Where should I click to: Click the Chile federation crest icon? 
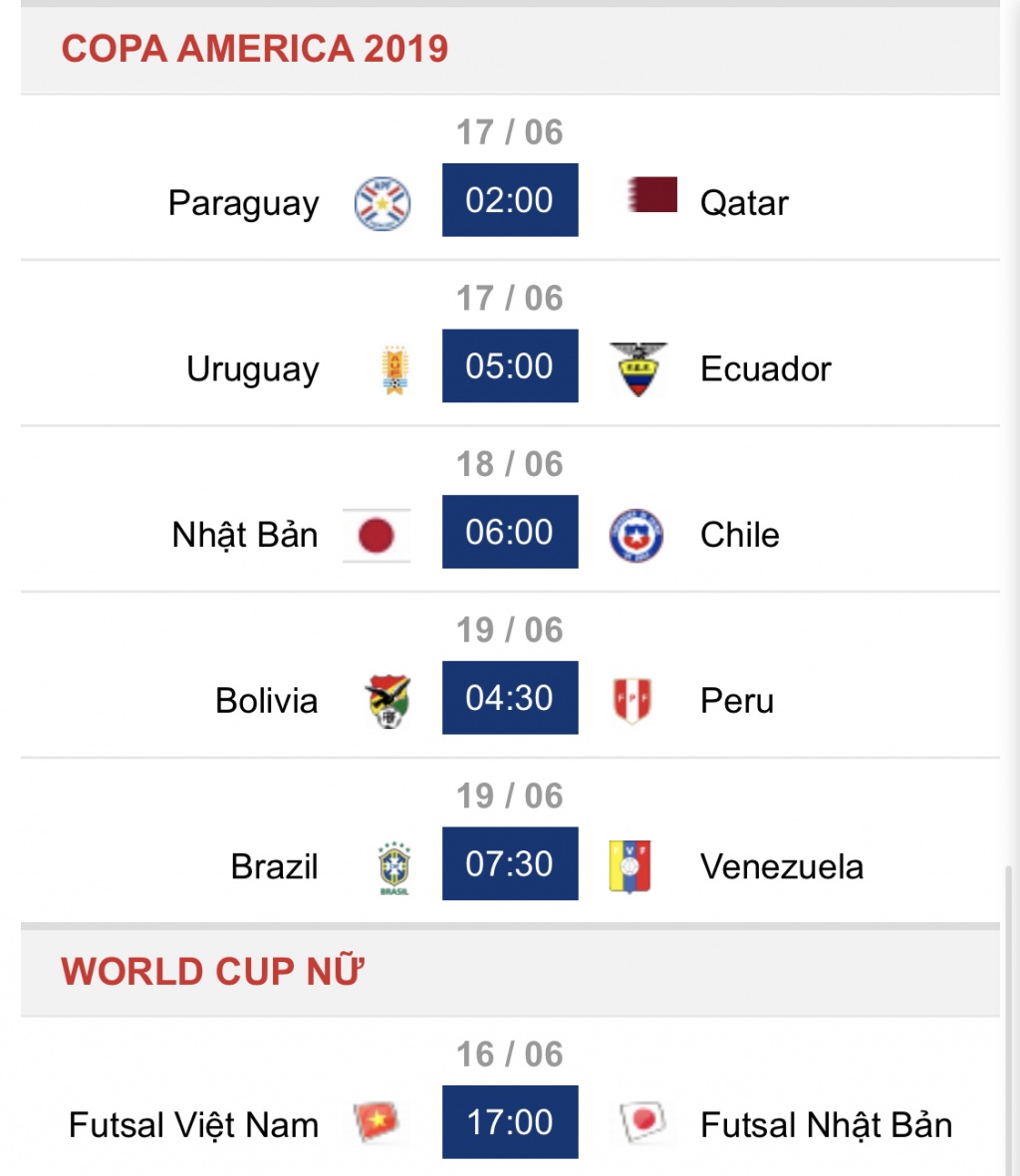click(636, 536)
